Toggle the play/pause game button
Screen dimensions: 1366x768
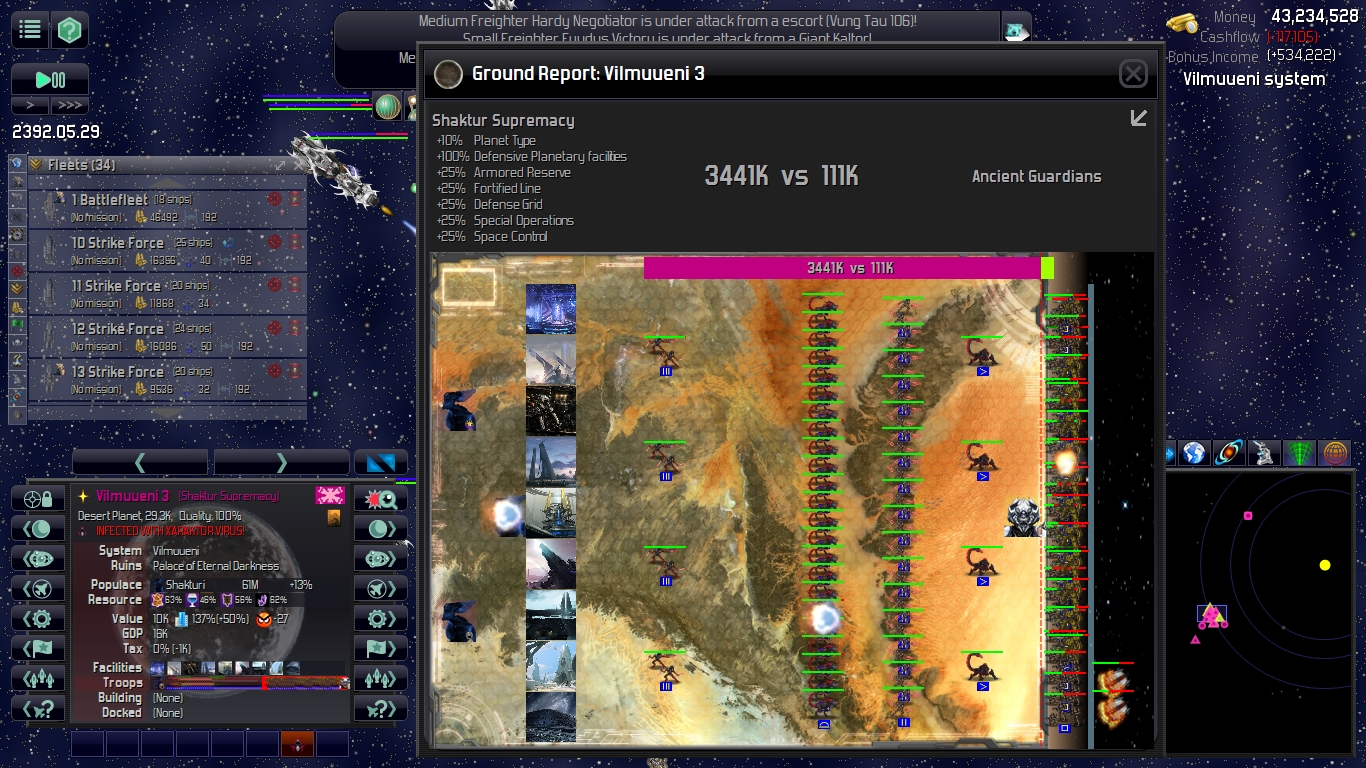tap(50, 80)
